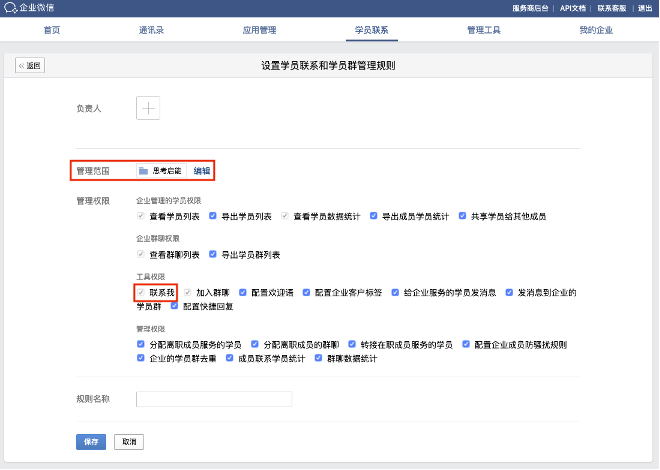This screenshot has height=470, width=660.
Task: Click the 思考启能 folder icon
Action: pos(144,171)
